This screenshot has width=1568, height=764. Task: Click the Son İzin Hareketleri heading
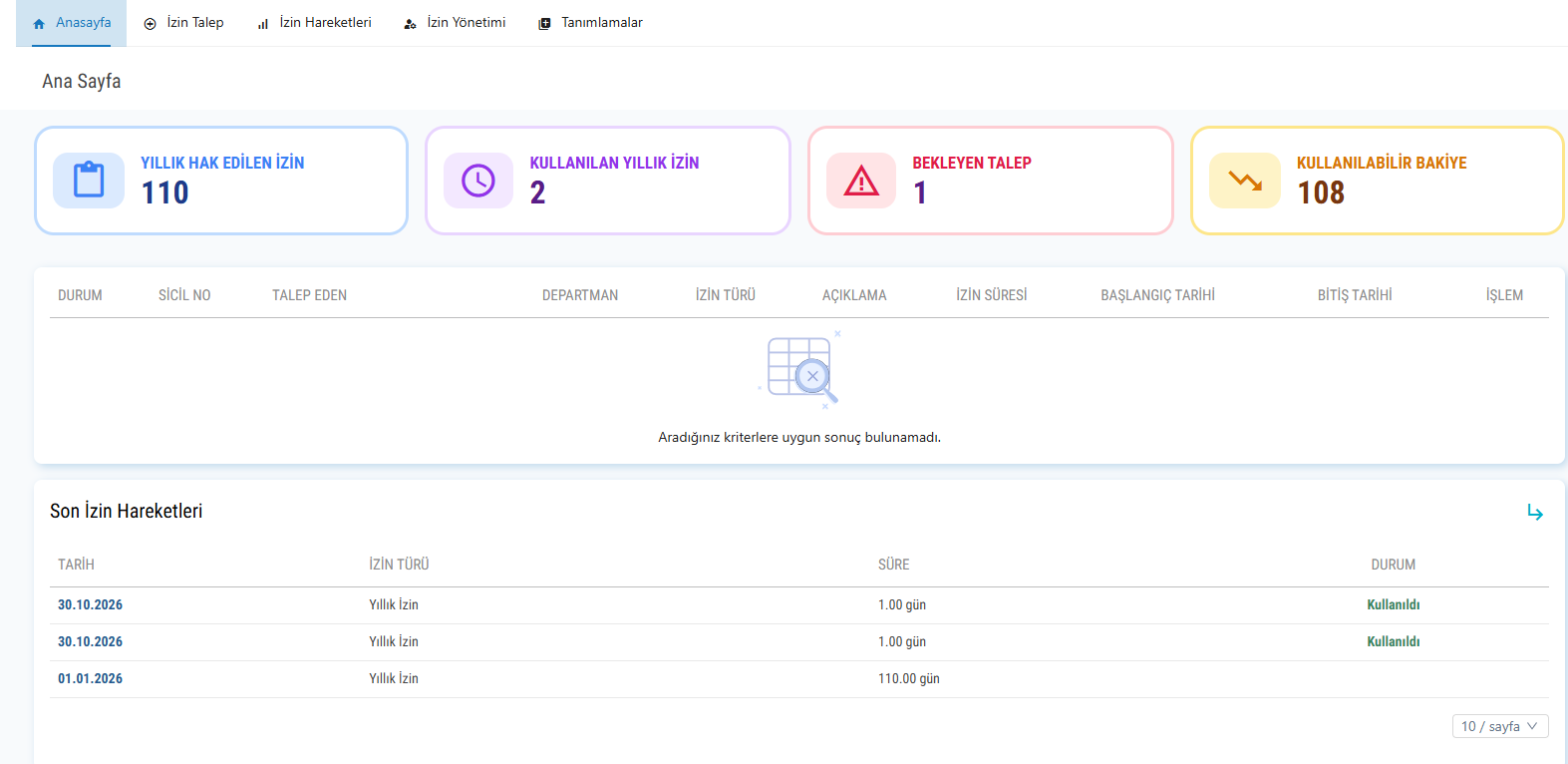127,511
